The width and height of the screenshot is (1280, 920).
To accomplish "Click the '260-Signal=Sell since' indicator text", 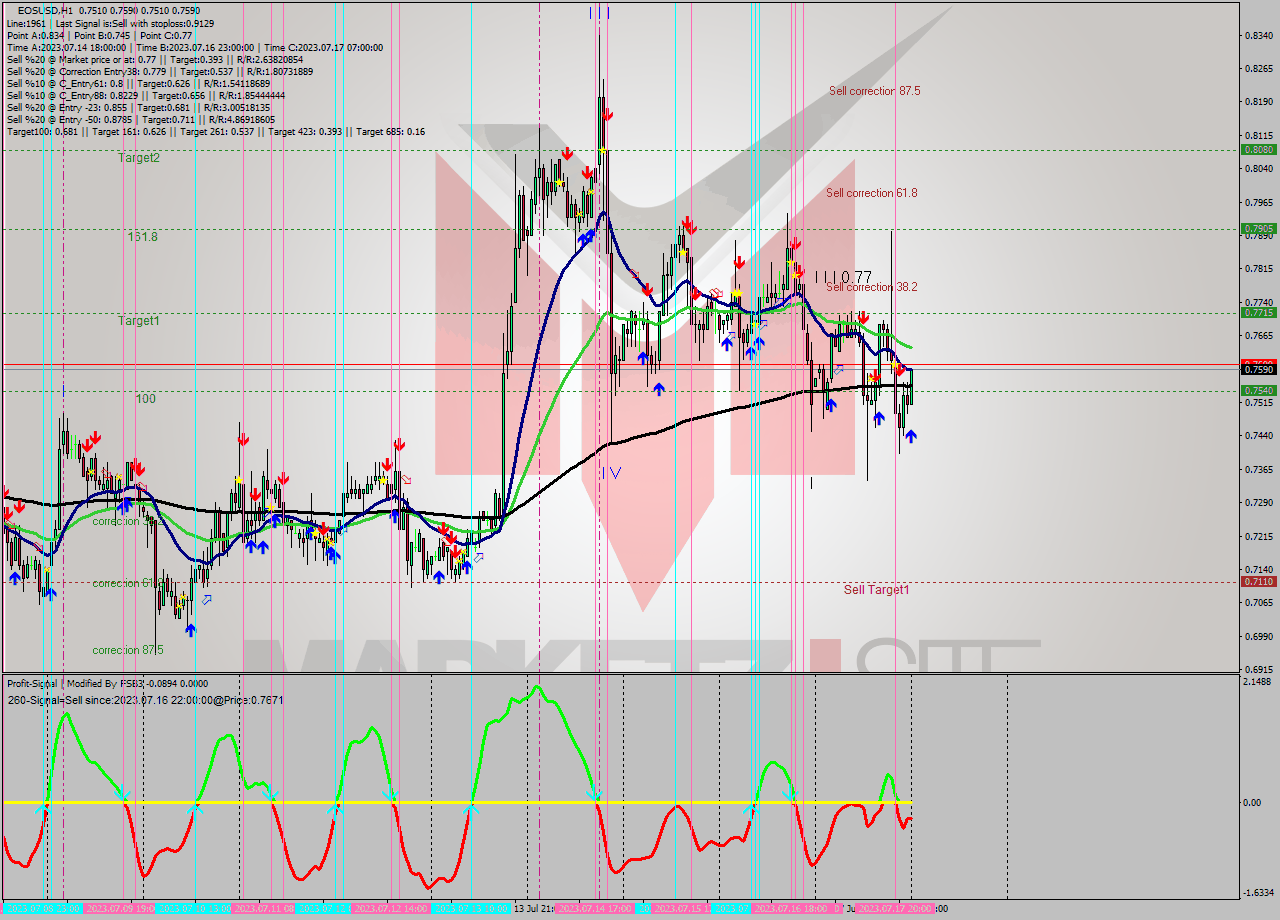I will [x=145, y=700].
